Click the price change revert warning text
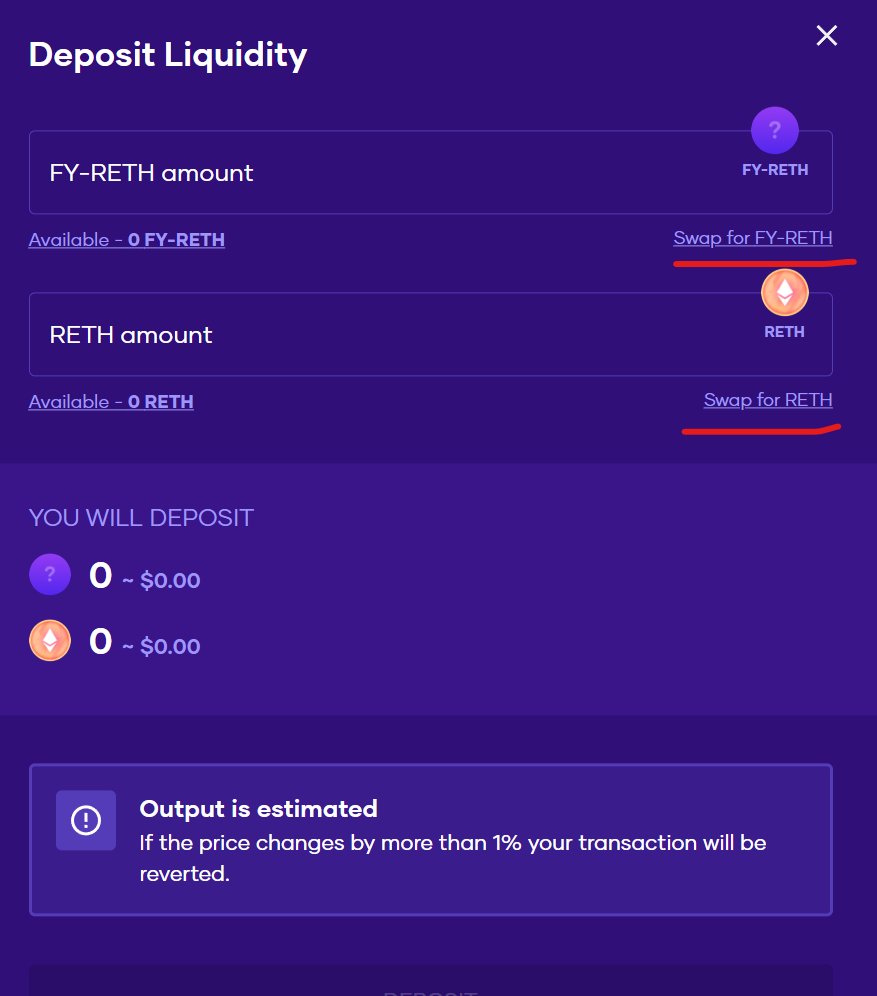Image resolution: width=877 pixels, height=996 pixels. pyautogui.click(x=453, y=858)
